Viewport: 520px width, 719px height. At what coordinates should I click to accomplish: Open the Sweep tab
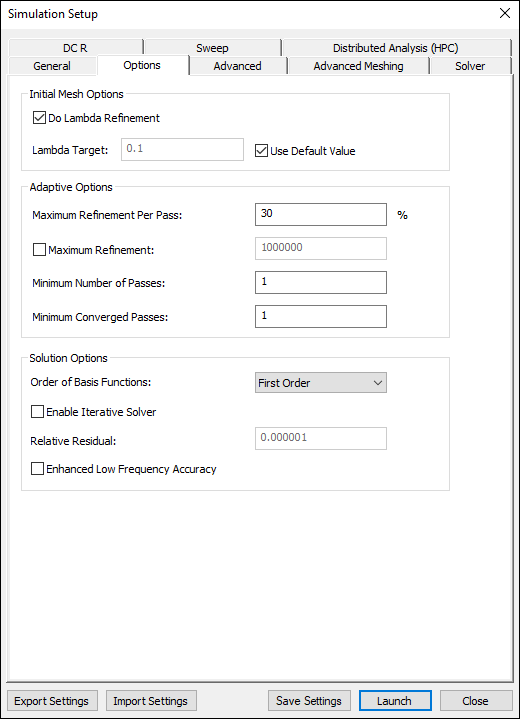pyautogui.click(x=212, y=48)
